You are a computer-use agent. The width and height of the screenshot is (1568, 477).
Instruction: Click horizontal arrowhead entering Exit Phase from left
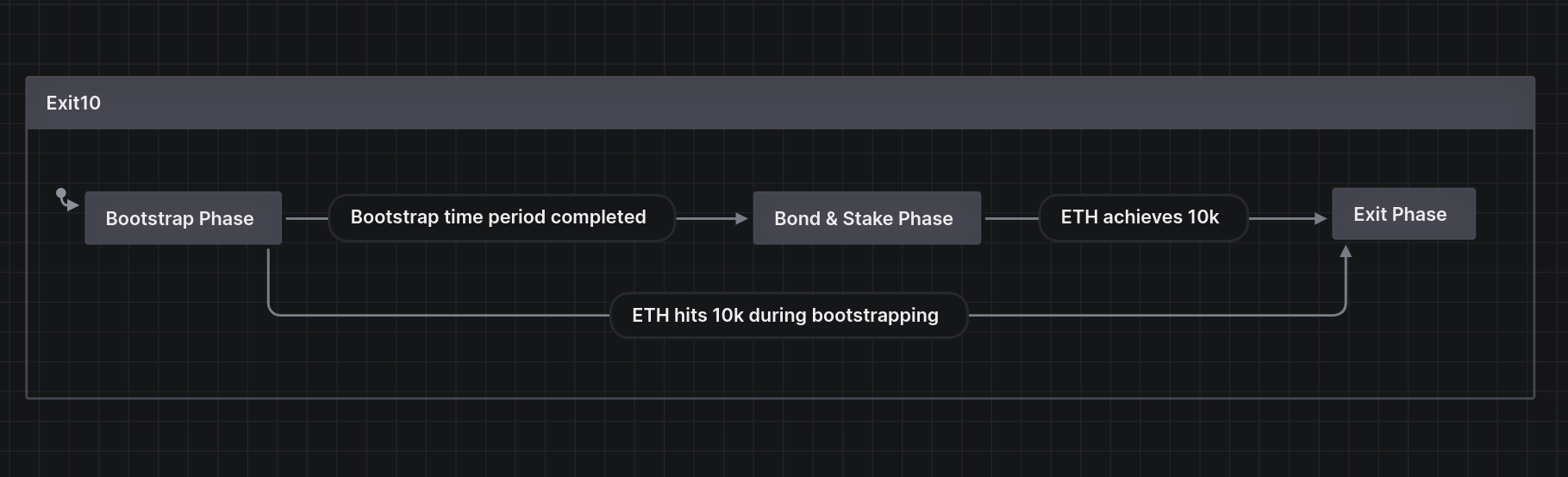click(1321, 219)
